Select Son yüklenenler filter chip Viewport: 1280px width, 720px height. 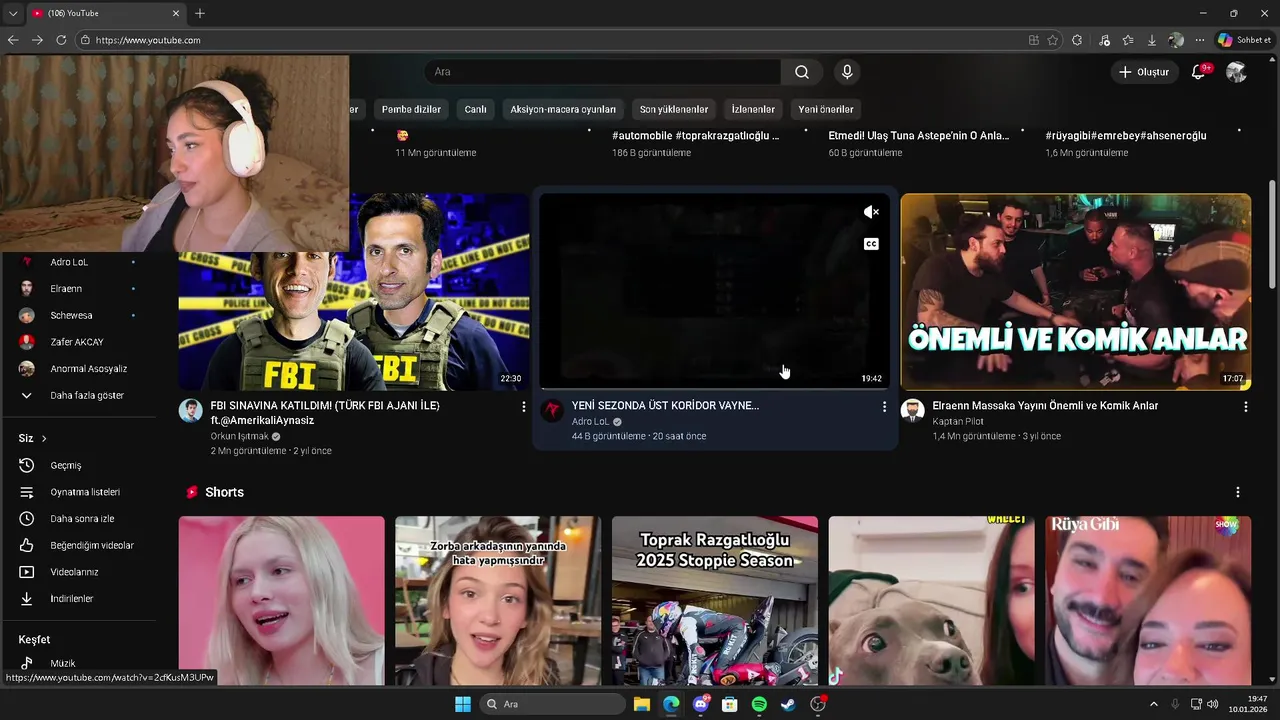coord(674,109)
